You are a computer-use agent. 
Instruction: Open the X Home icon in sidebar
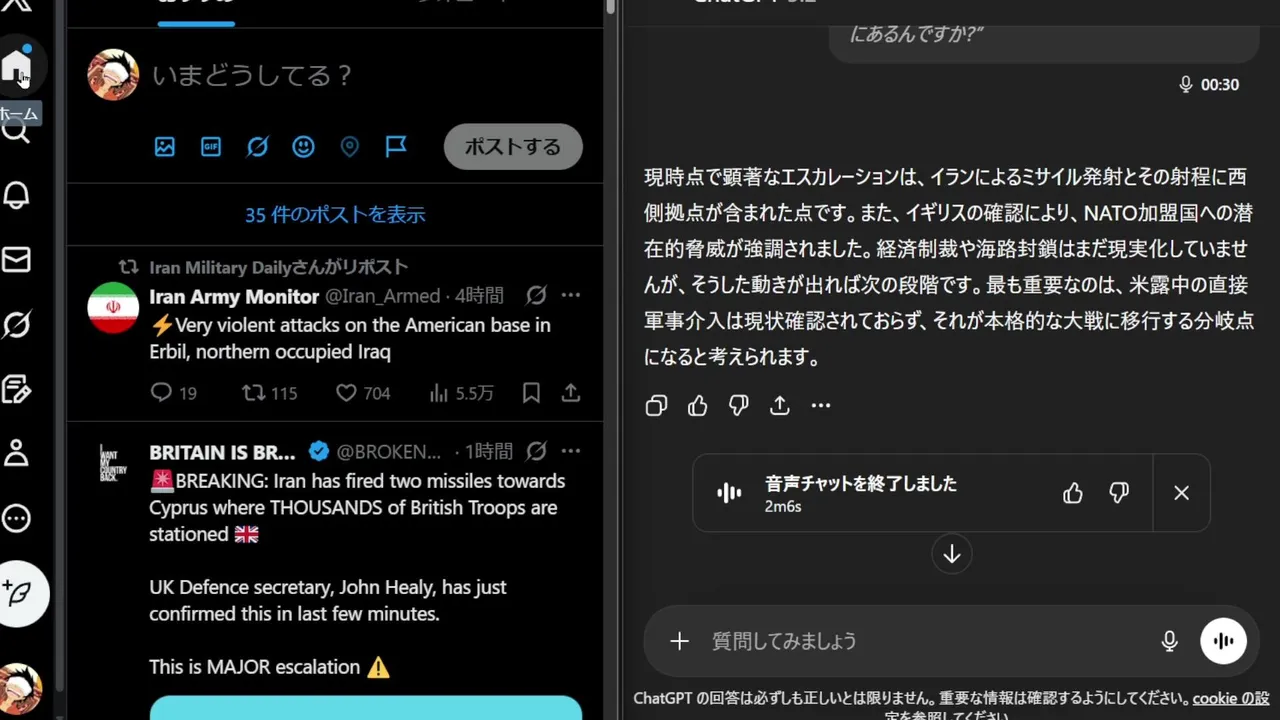click(x=16, y=66)
